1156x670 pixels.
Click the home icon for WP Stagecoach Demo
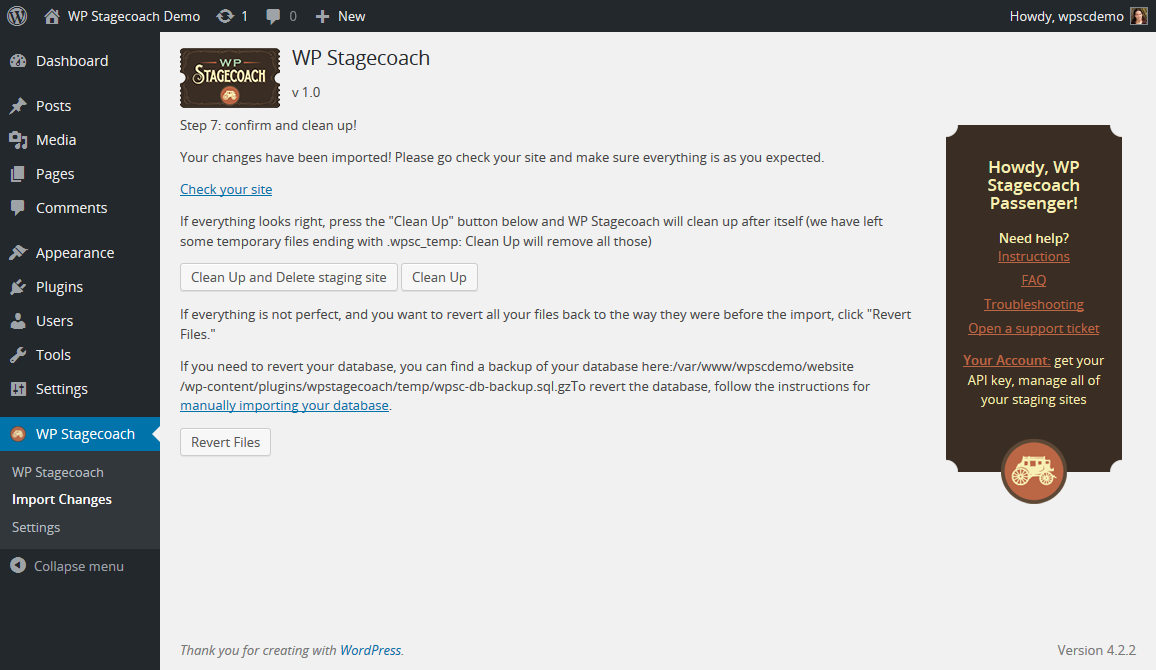[52, 16]
